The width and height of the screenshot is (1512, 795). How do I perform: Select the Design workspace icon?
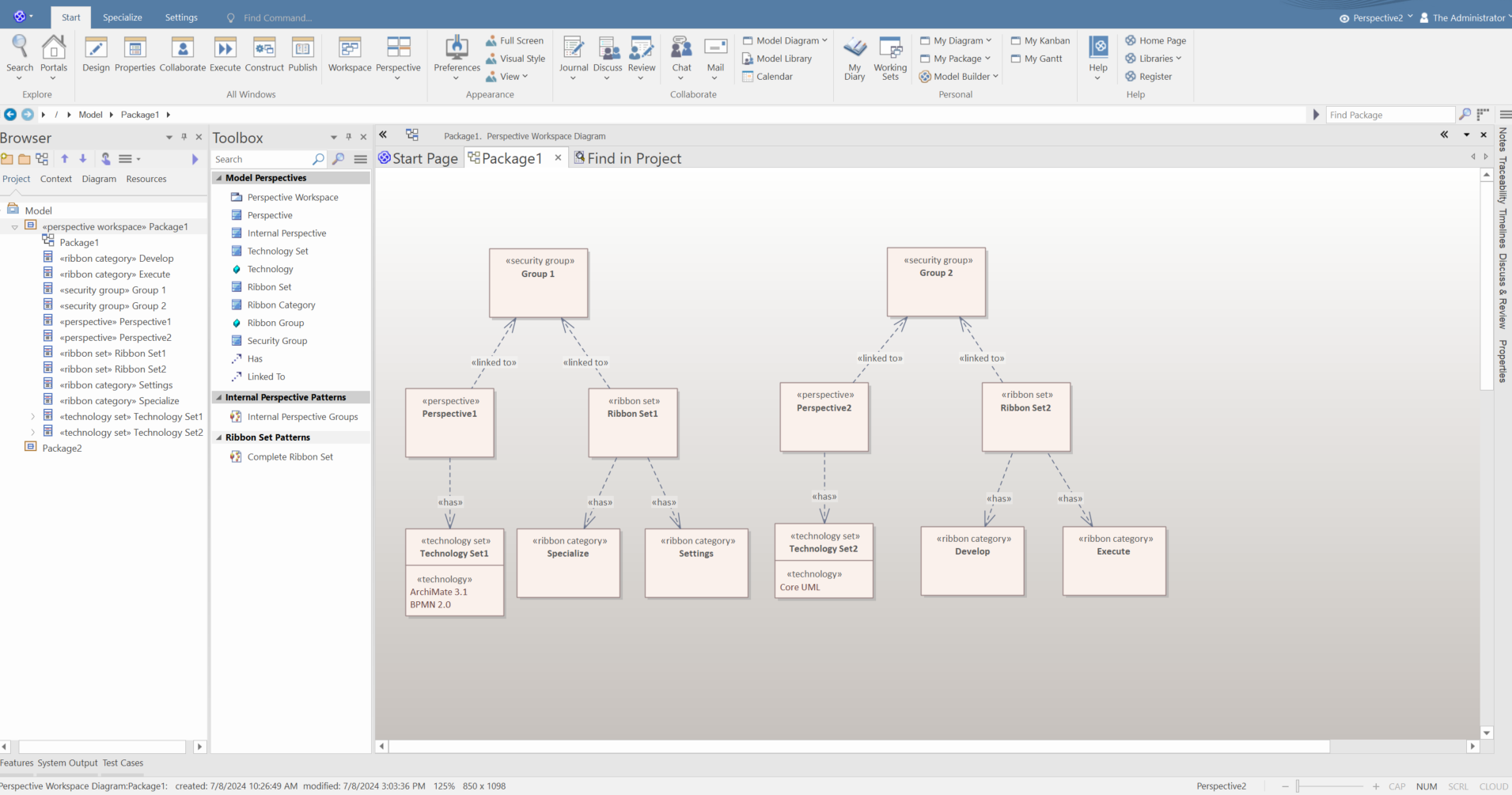pos(96,54)
